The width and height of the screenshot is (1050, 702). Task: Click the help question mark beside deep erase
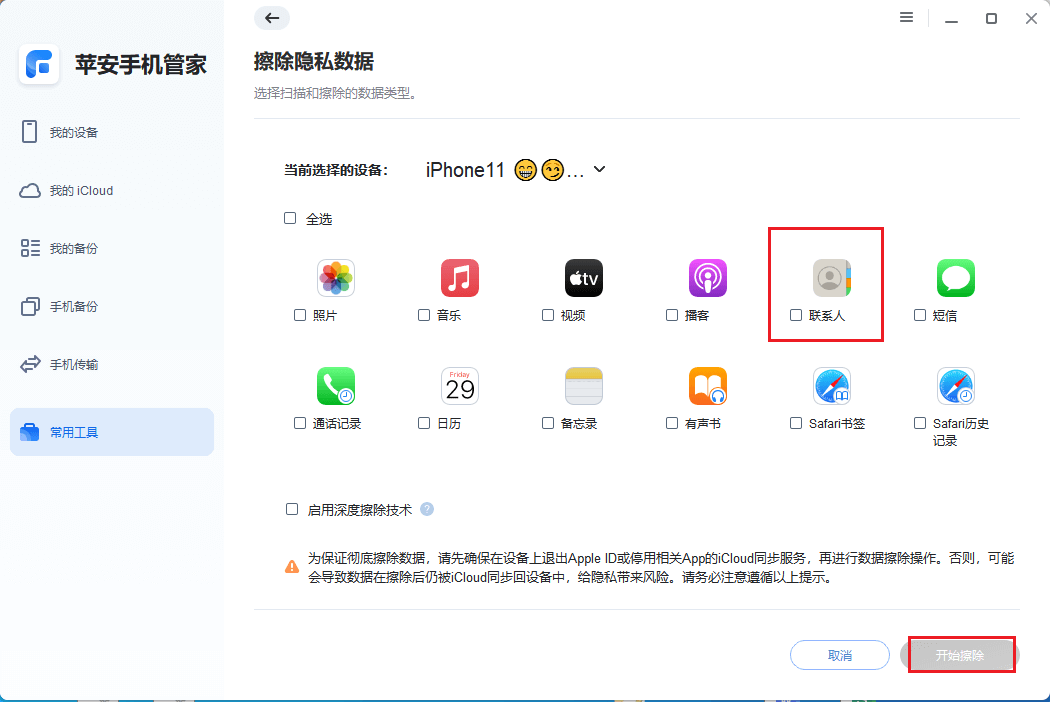[x=427, y=510]
